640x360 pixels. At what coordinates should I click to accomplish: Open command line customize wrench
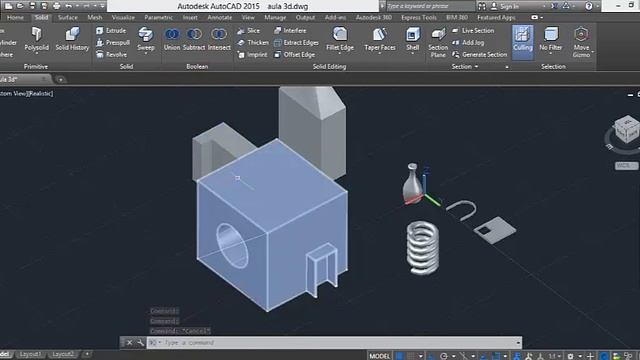[140, 342]
